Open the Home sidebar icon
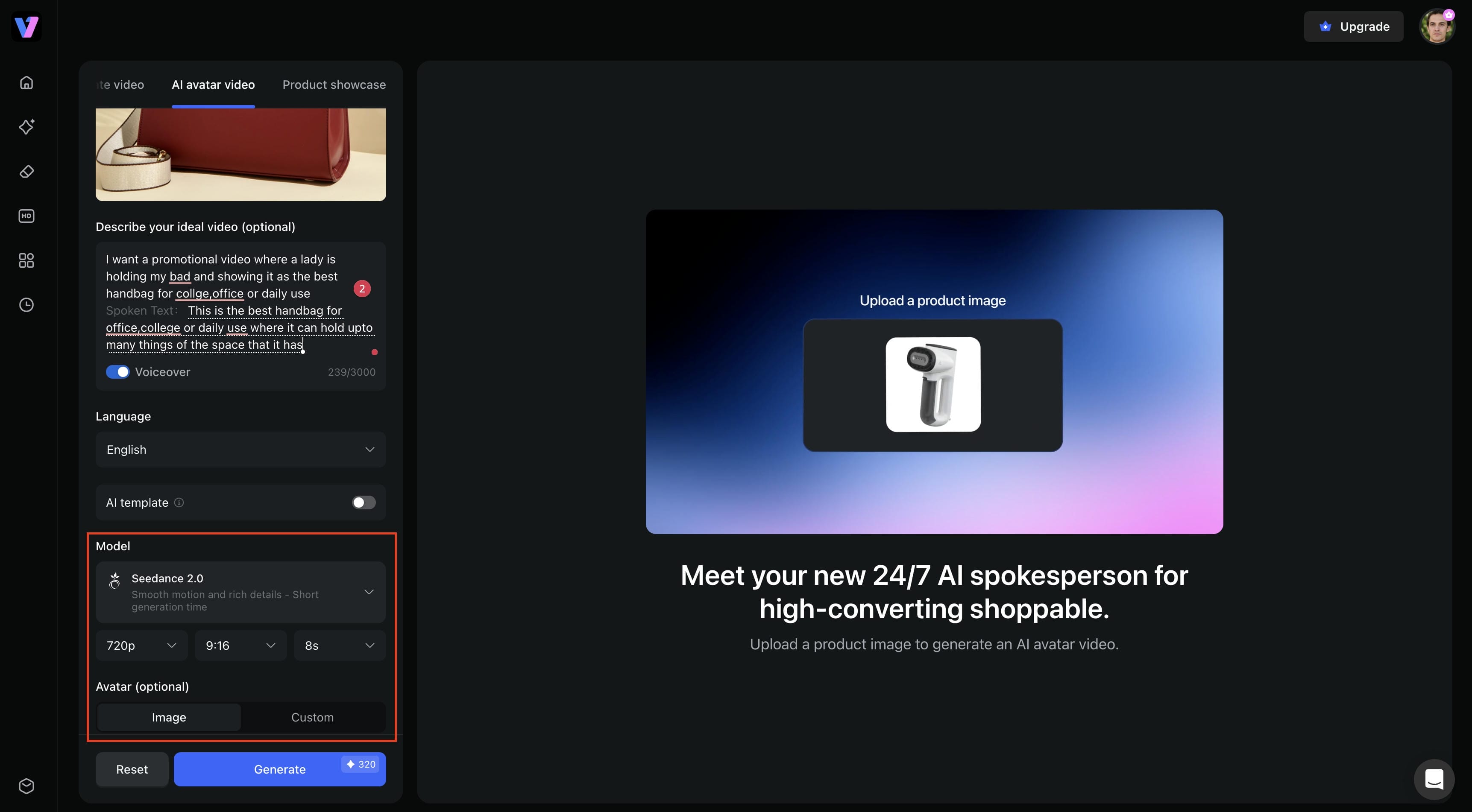The image size is (1472, 812). [x=26, y=83]
